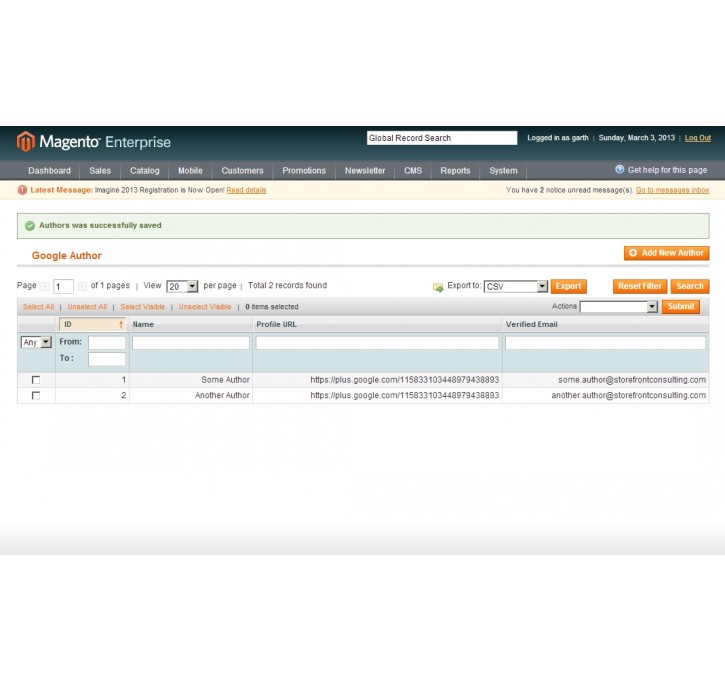
Task: Click the Profile URL in Another Author row
Action: tap(405, 396)
